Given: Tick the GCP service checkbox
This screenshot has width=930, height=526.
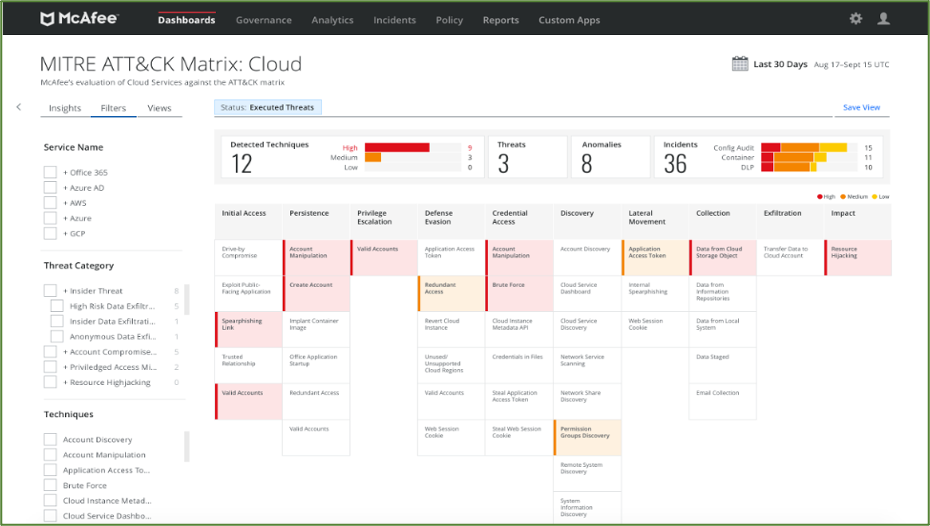Looking at the screenshot, I should pos(50,233).
